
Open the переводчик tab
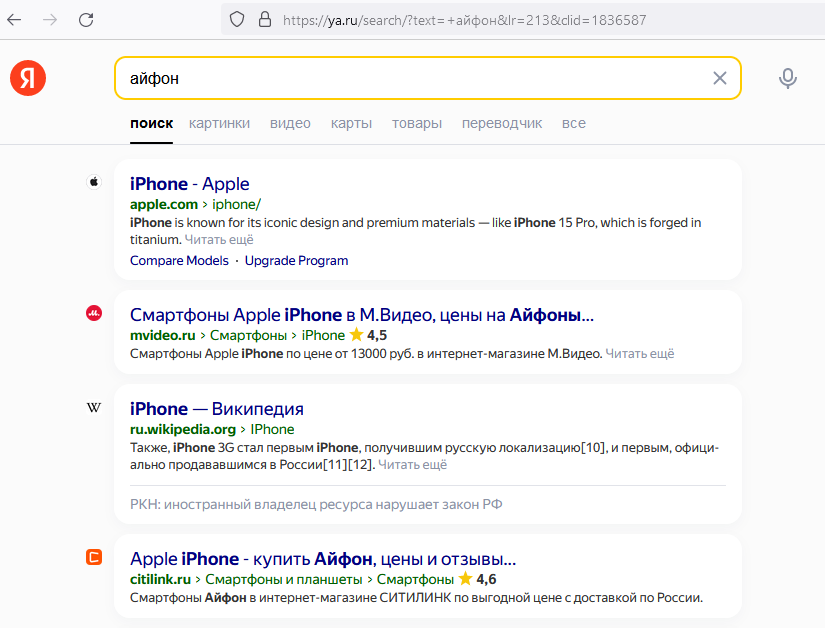coord(502,123)
